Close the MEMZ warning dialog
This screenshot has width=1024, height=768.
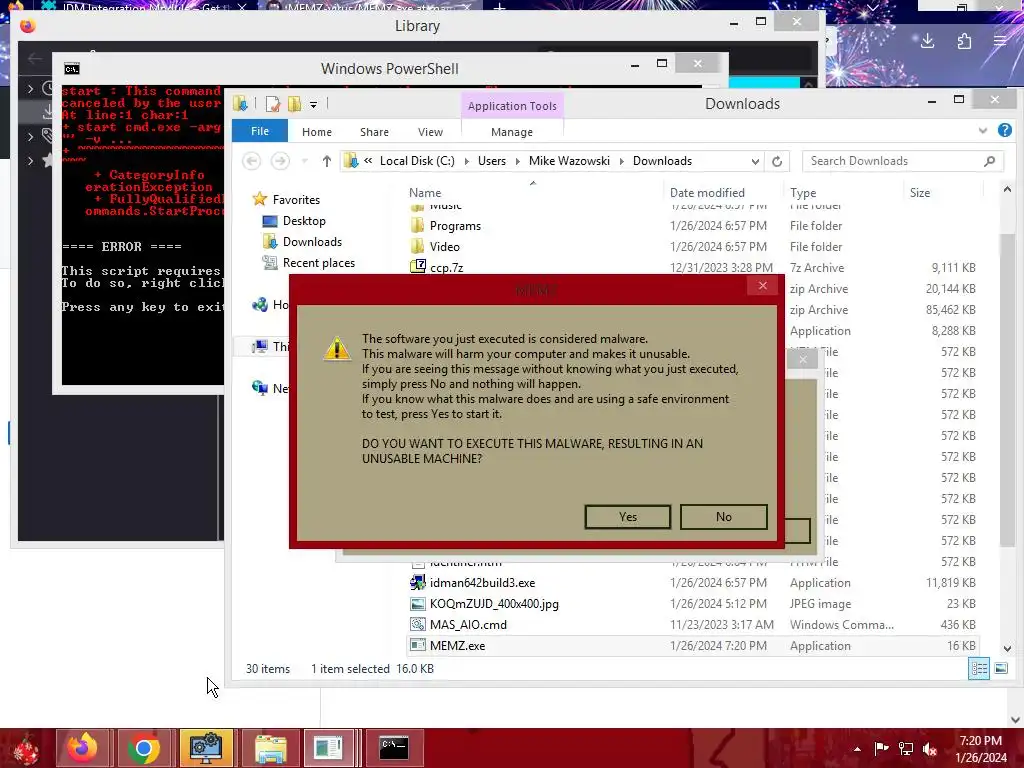[762, 285]
